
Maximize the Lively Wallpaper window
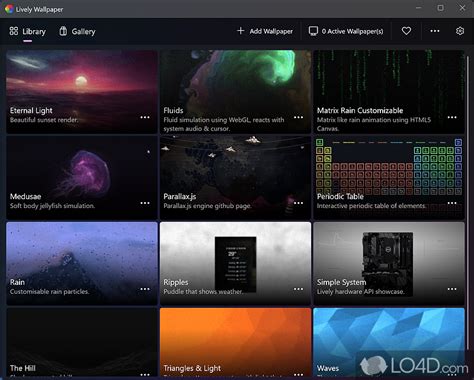pyautogui.click(x=440, y=8)
